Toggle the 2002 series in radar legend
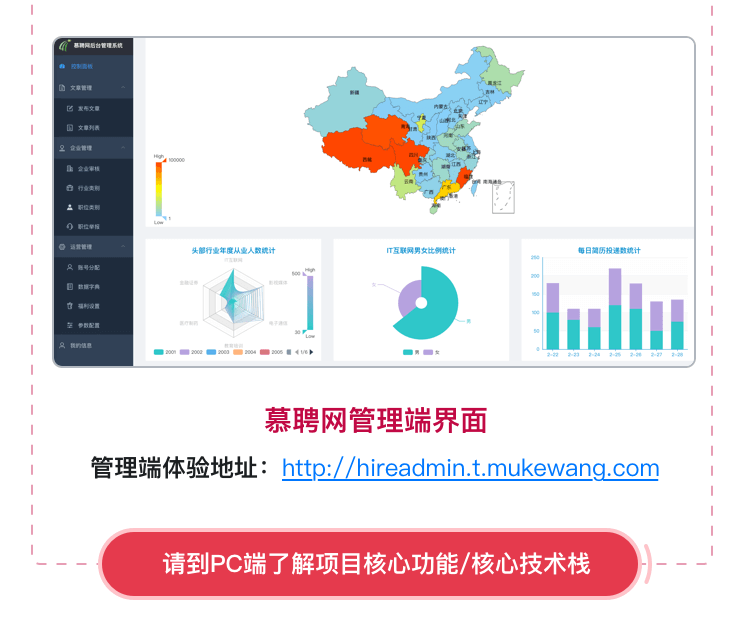Viewport: 750px width, 640px height. (x=191, y=352)
